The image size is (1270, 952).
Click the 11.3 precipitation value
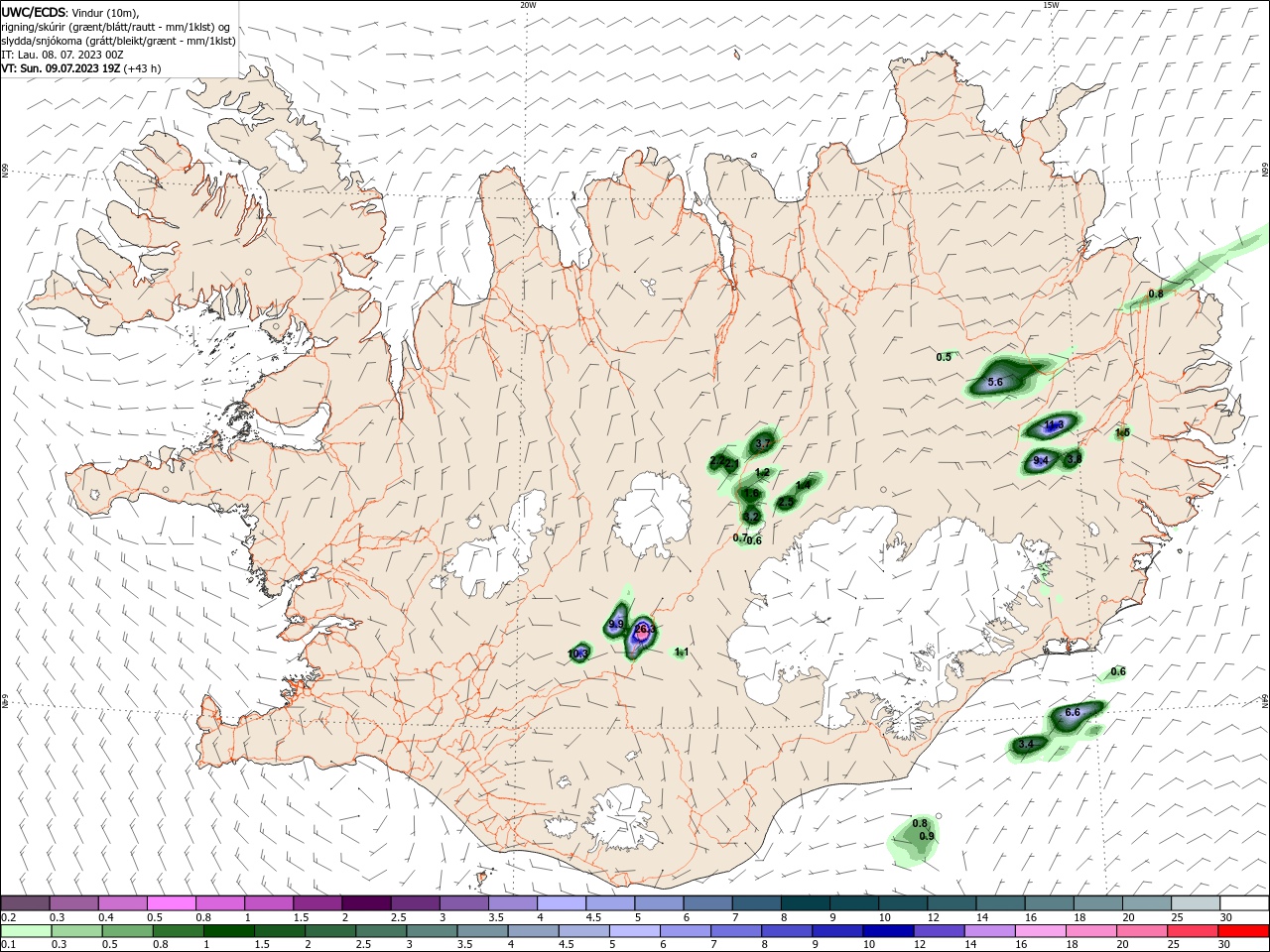[1054, 424]
